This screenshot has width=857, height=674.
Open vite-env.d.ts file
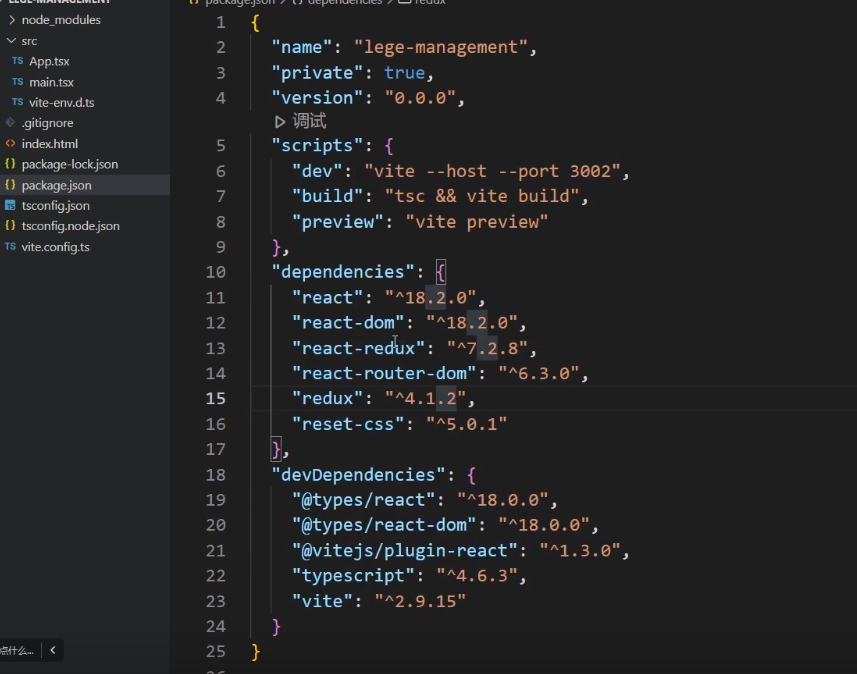coord(62,102)
